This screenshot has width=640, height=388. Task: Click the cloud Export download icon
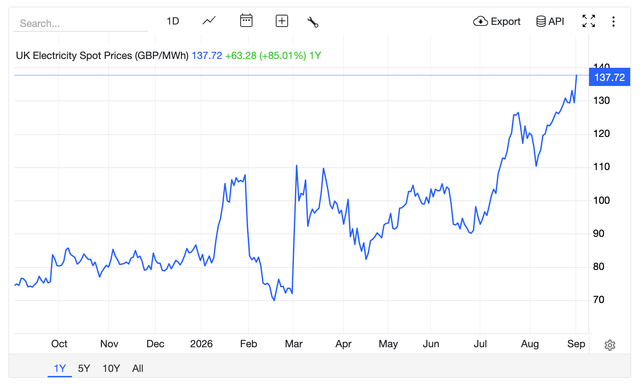click(480, 21)
